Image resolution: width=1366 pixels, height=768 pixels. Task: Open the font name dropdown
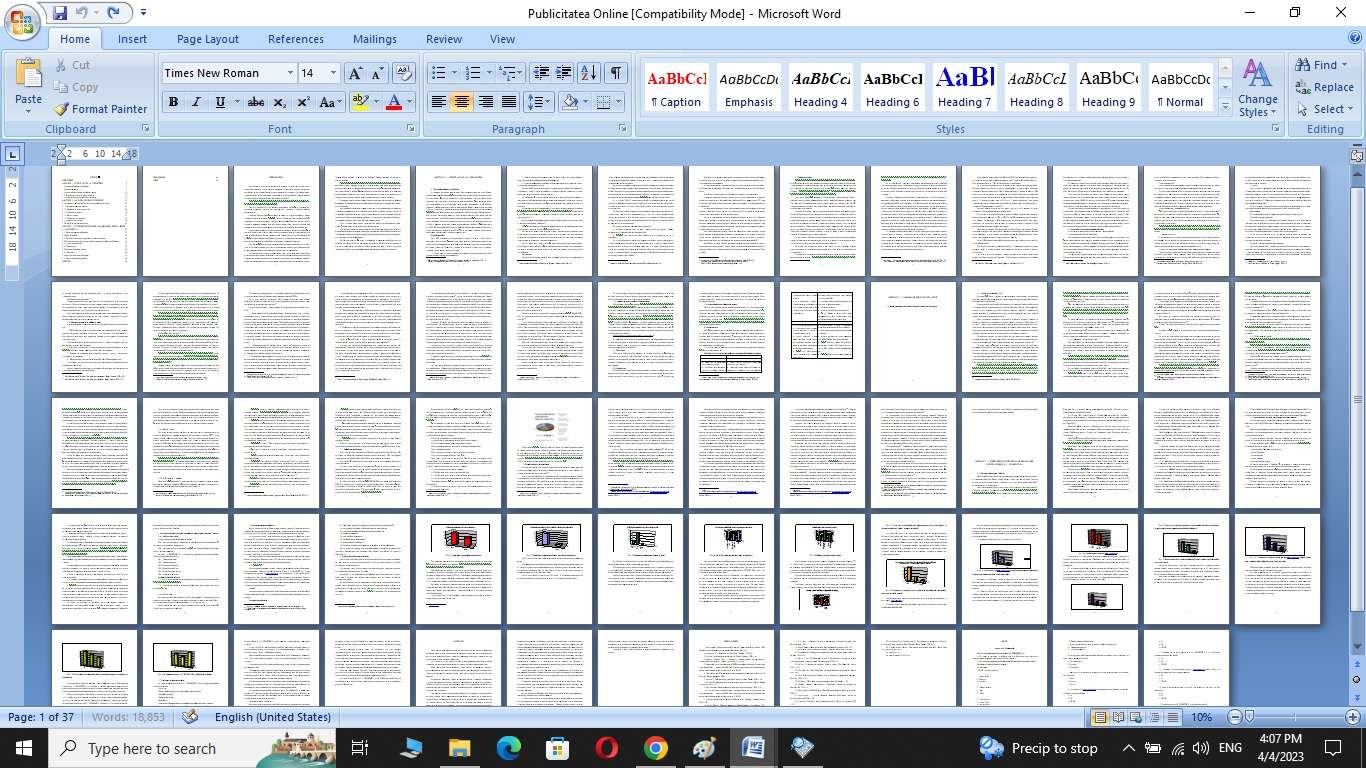290,73
